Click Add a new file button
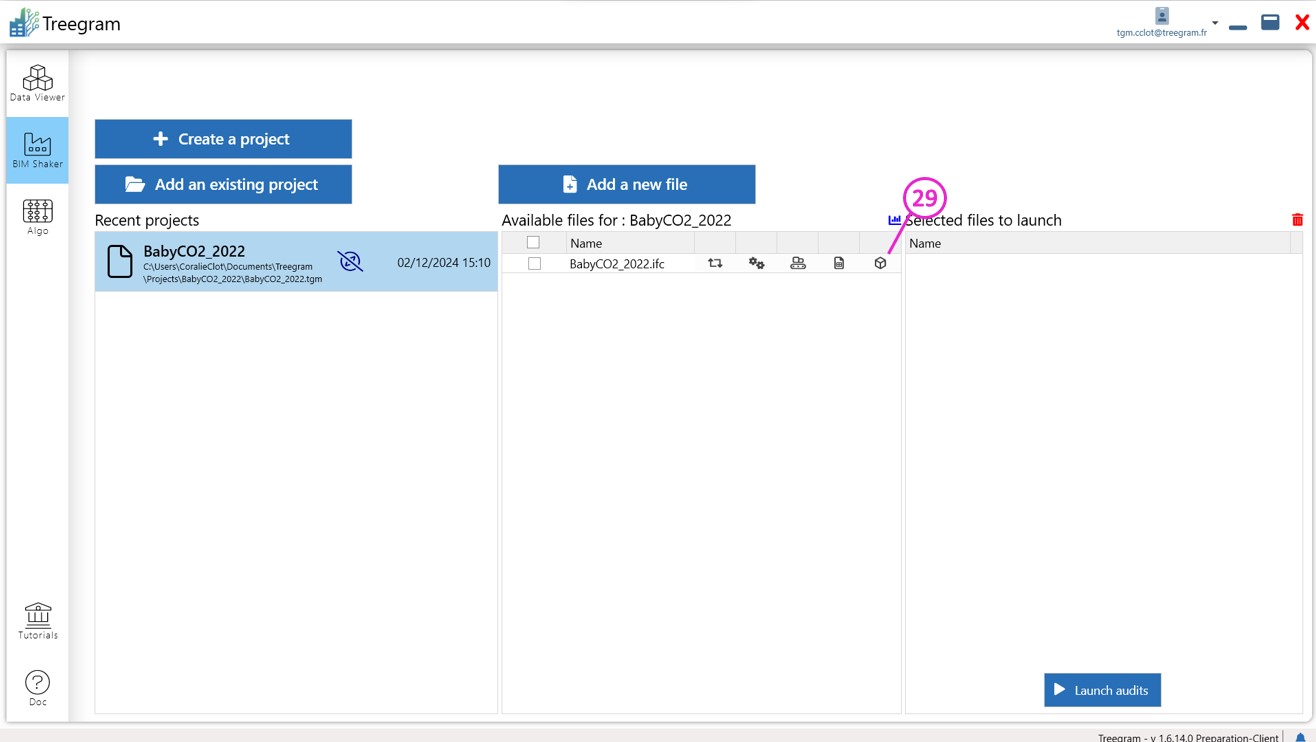 627,184
